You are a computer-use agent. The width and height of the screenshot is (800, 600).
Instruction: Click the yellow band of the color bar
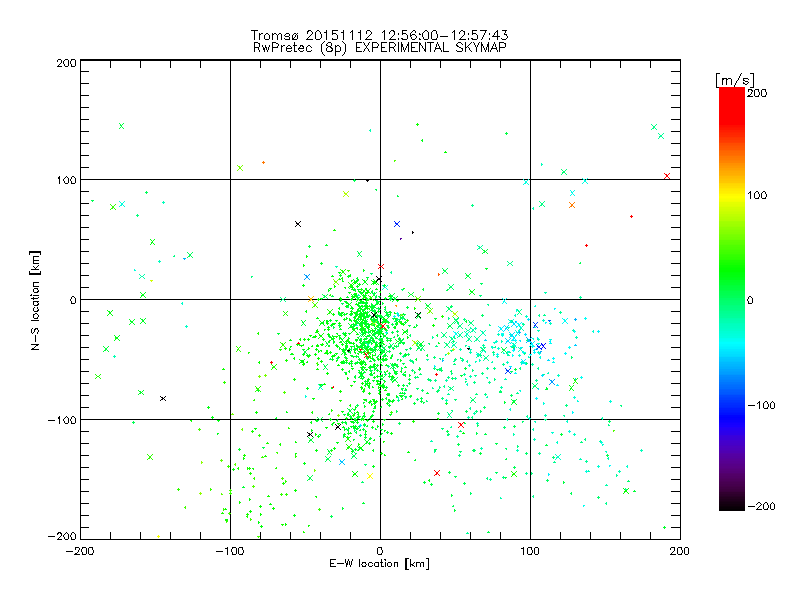[x=732, y=195]
